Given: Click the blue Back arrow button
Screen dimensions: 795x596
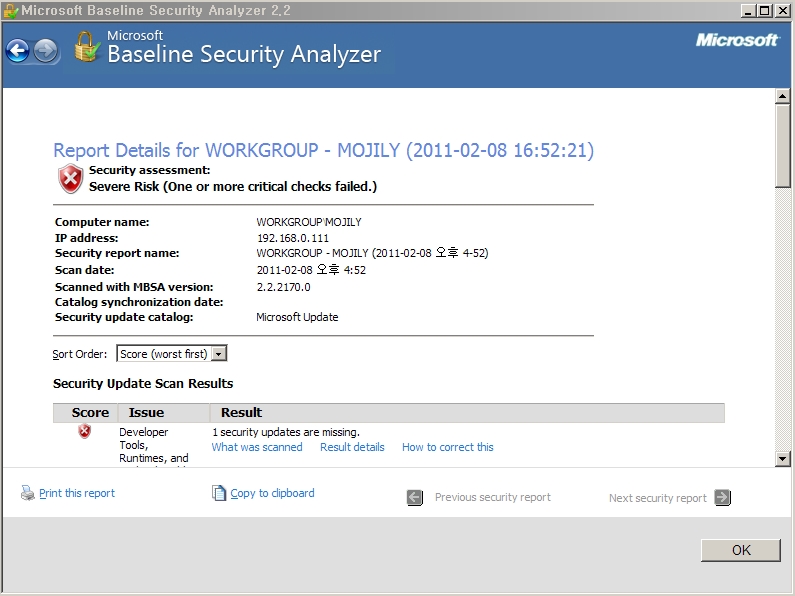Looking at the screenshot, I should 17,50.
